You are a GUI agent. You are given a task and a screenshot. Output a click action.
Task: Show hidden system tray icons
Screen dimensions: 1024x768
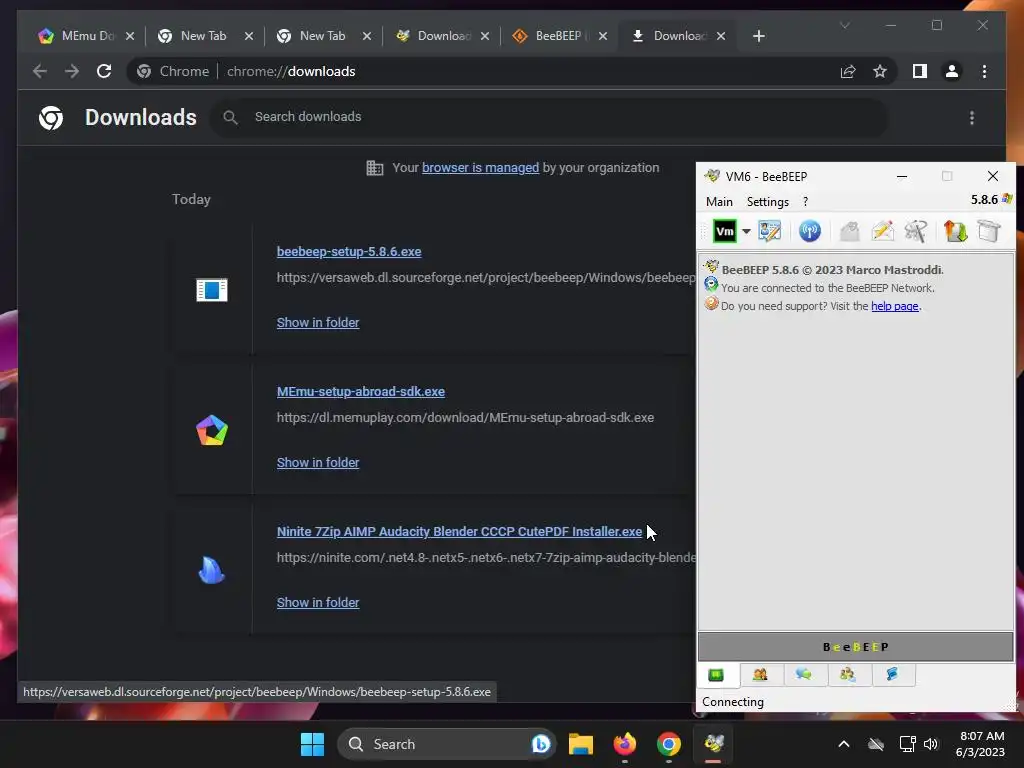[x=844, y=744]
